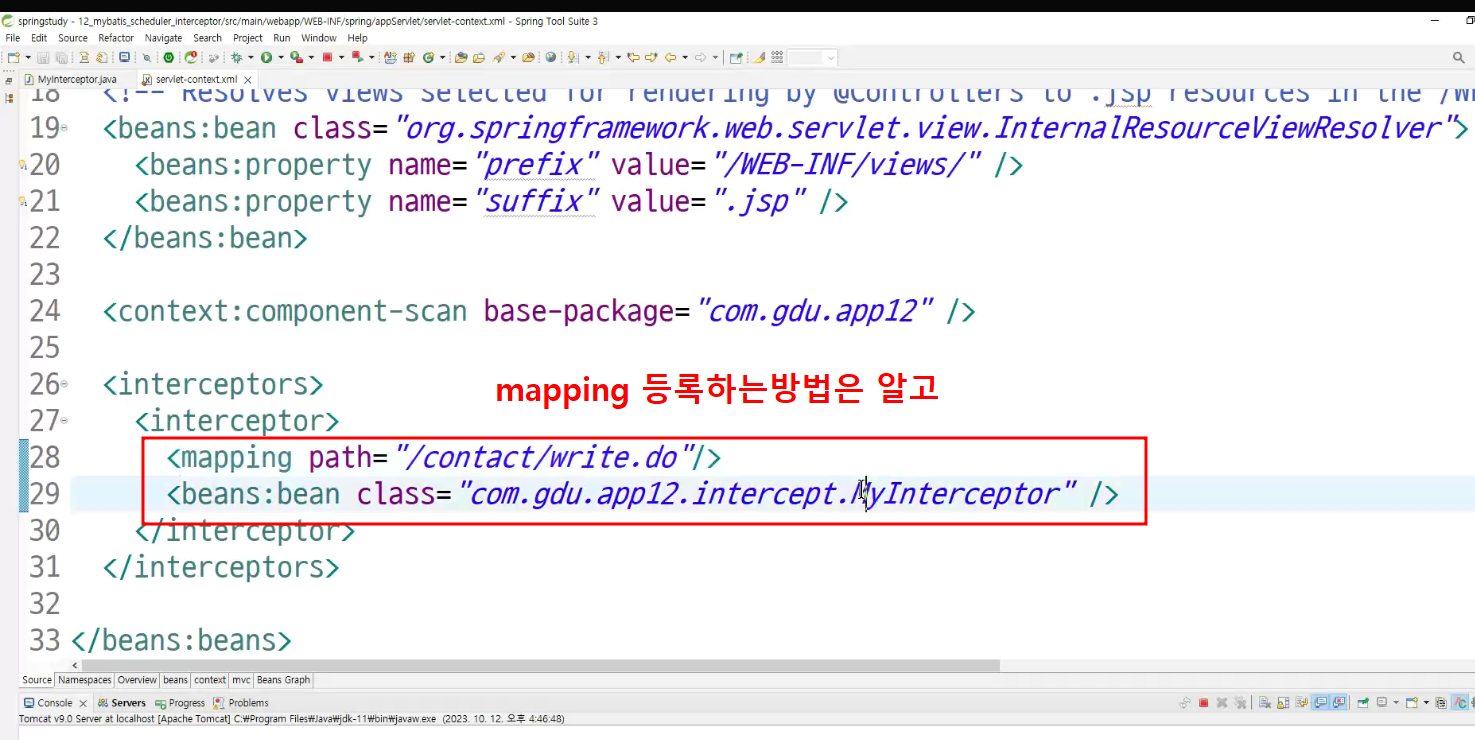Open the Help menu
Screen dimensions: 1475x740
coord(358,38)
